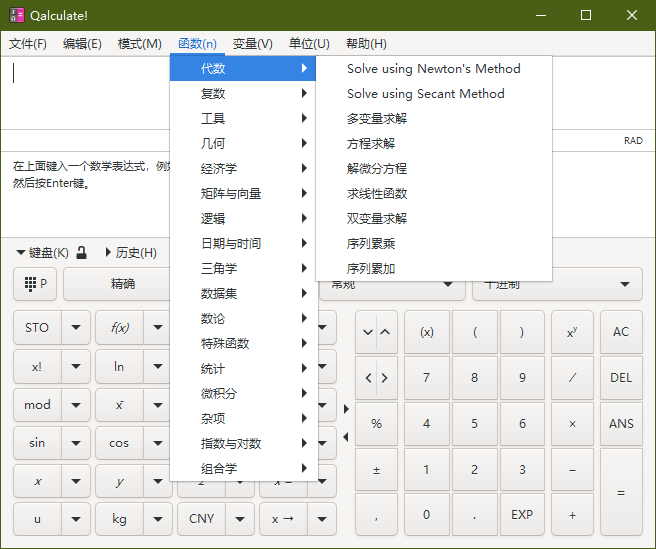The height and width of the screenshot is (549, 656).
Task: Open the programming keypad grid P button
Action: [x=35, y=284]
